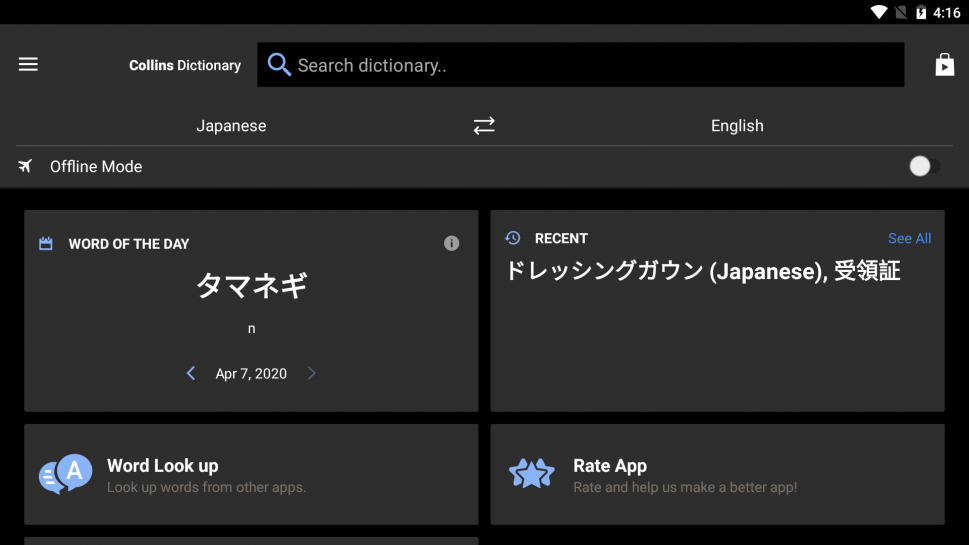
Task: Tap the search magnifier icon
Action: 279,64
